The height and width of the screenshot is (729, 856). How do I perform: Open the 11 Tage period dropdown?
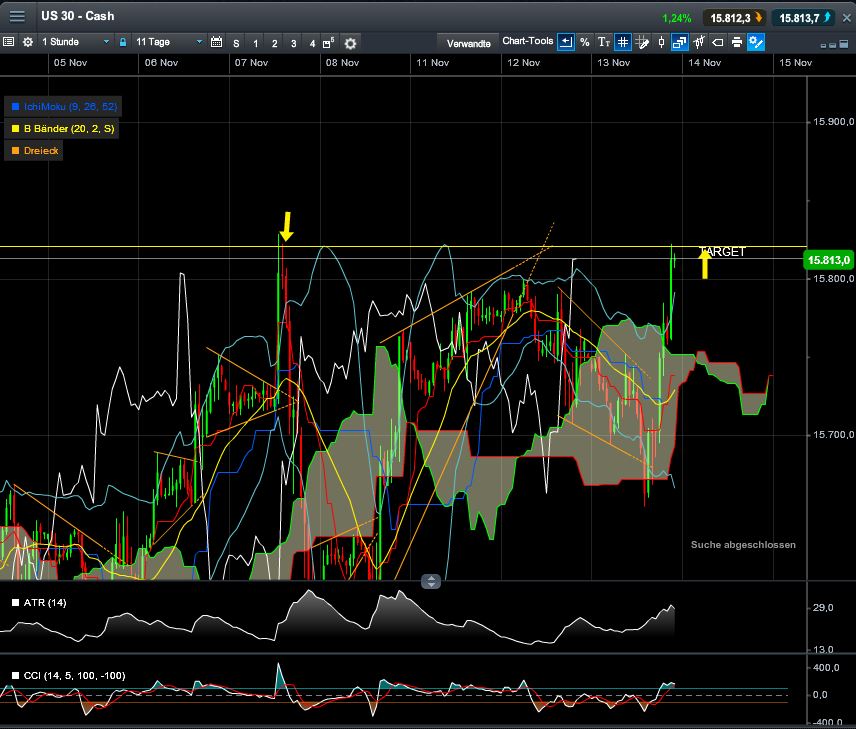tap(168, 43)
